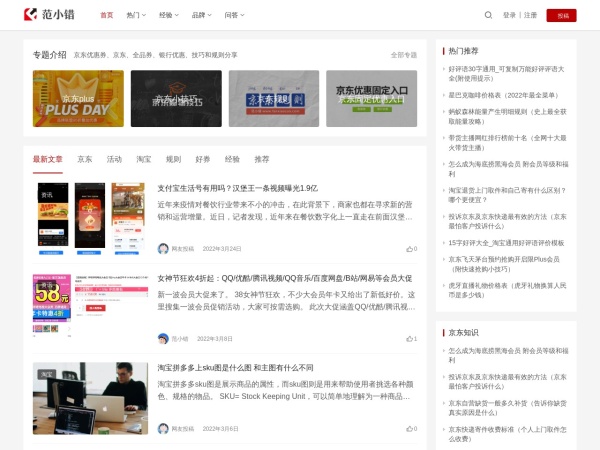The width and height of the screenshot is (600, 450).
Task: Select the 最新文章 tab
Action: [47, 159]
